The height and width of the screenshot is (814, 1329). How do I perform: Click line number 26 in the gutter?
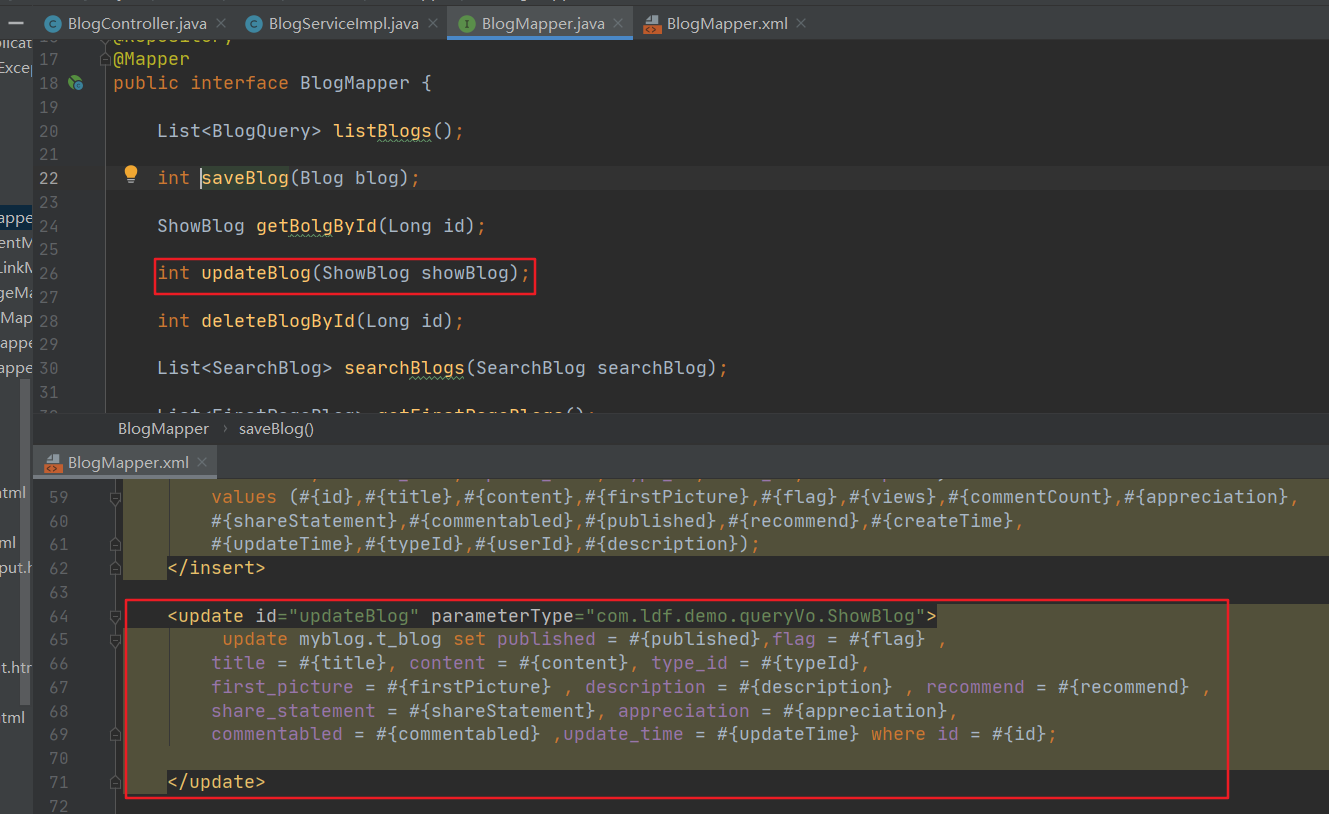point(48,273)
